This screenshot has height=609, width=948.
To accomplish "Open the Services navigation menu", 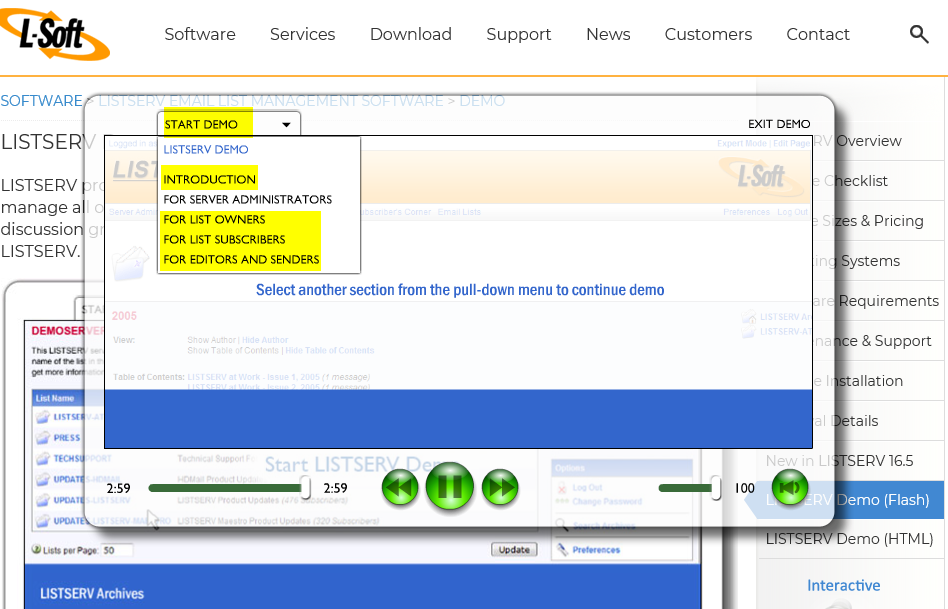I will (x=302, y=34).
